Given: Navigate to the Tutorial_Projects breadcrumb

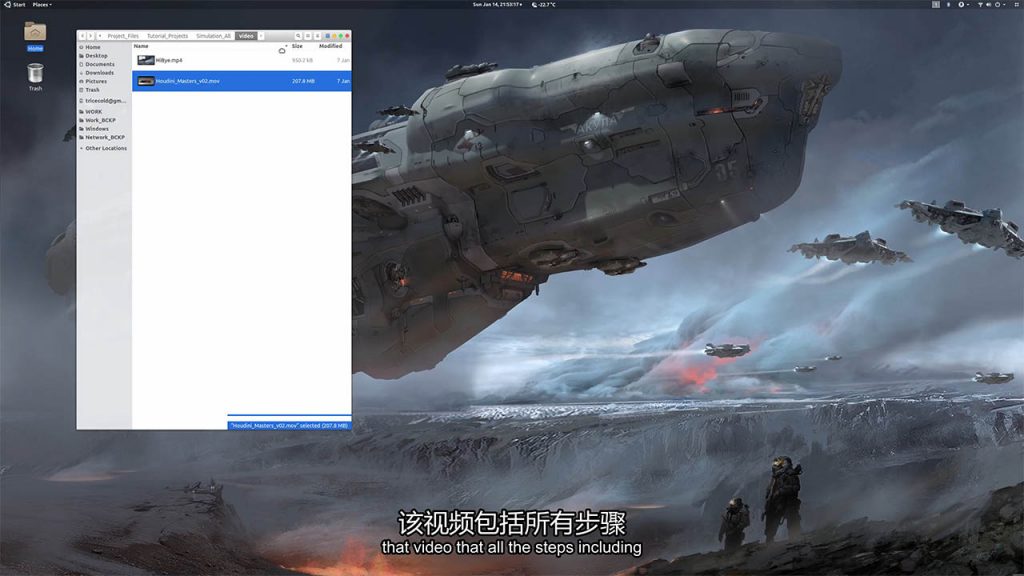Looking at the screenshot, I should tap(167, 36).
